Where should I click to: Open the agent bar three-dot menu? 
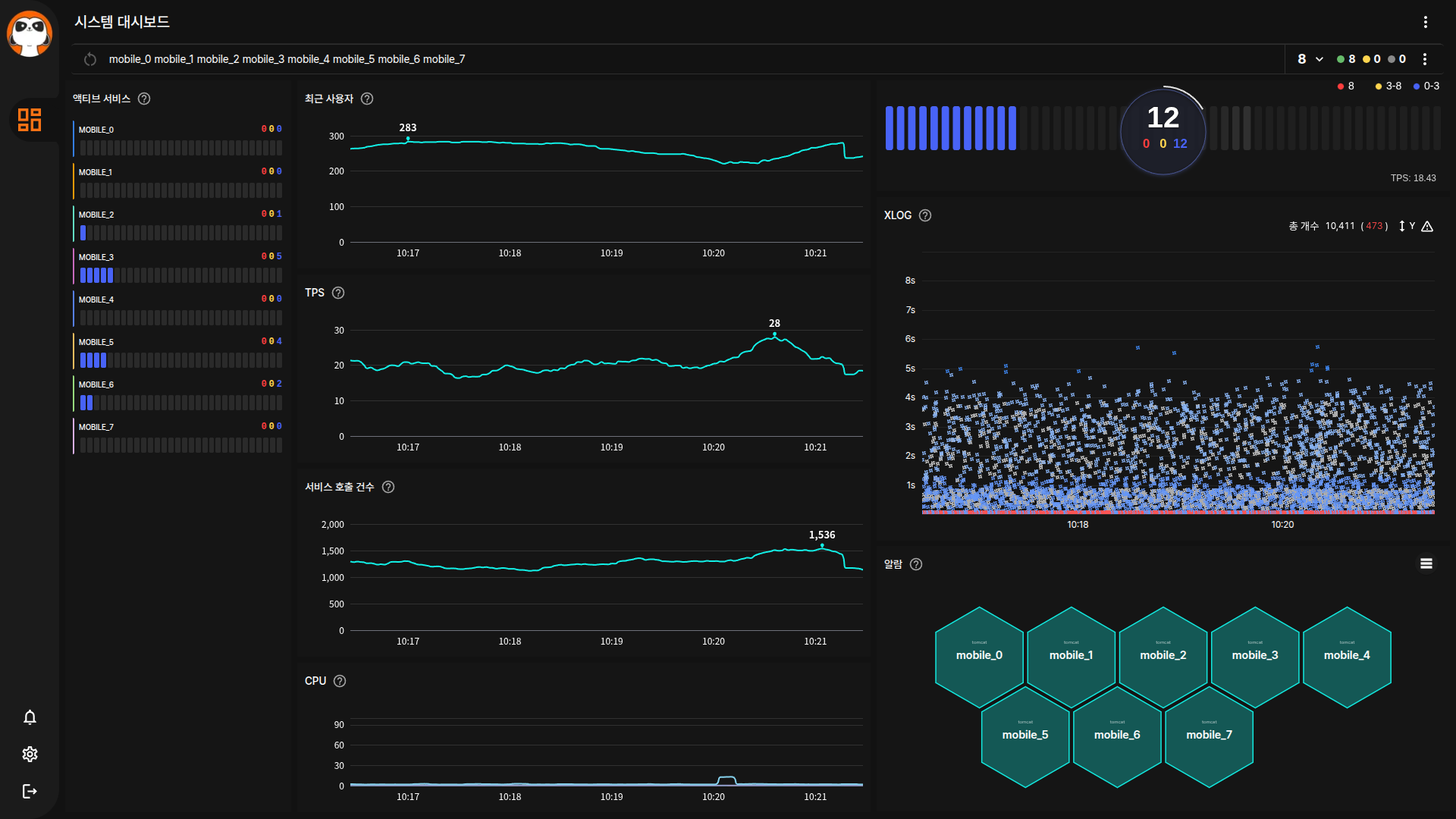tap(1425, 59)
